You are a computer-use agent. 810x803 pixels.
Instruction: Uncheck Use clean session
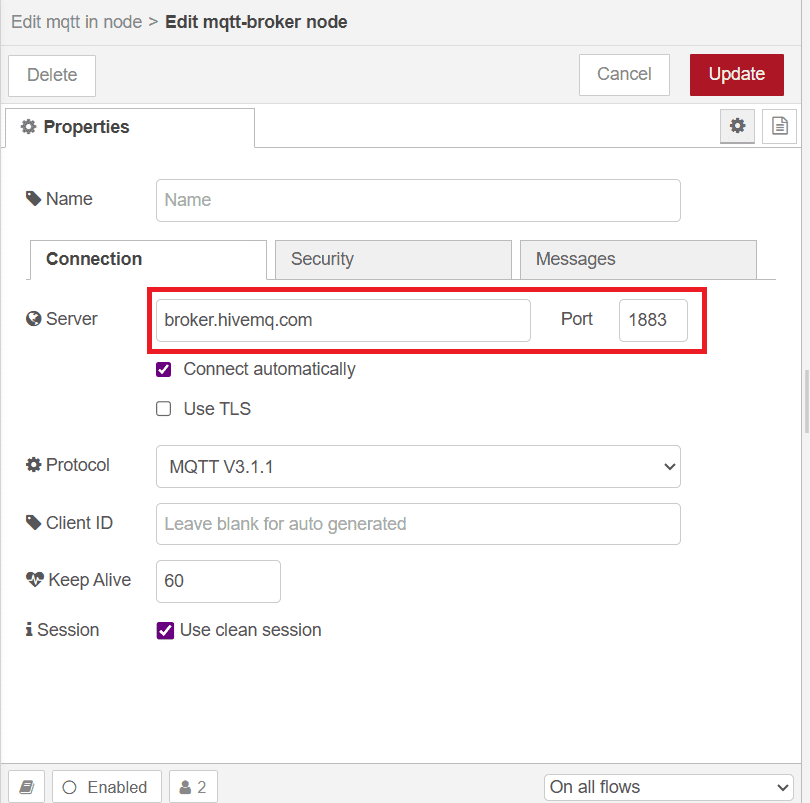coord(163,630)
